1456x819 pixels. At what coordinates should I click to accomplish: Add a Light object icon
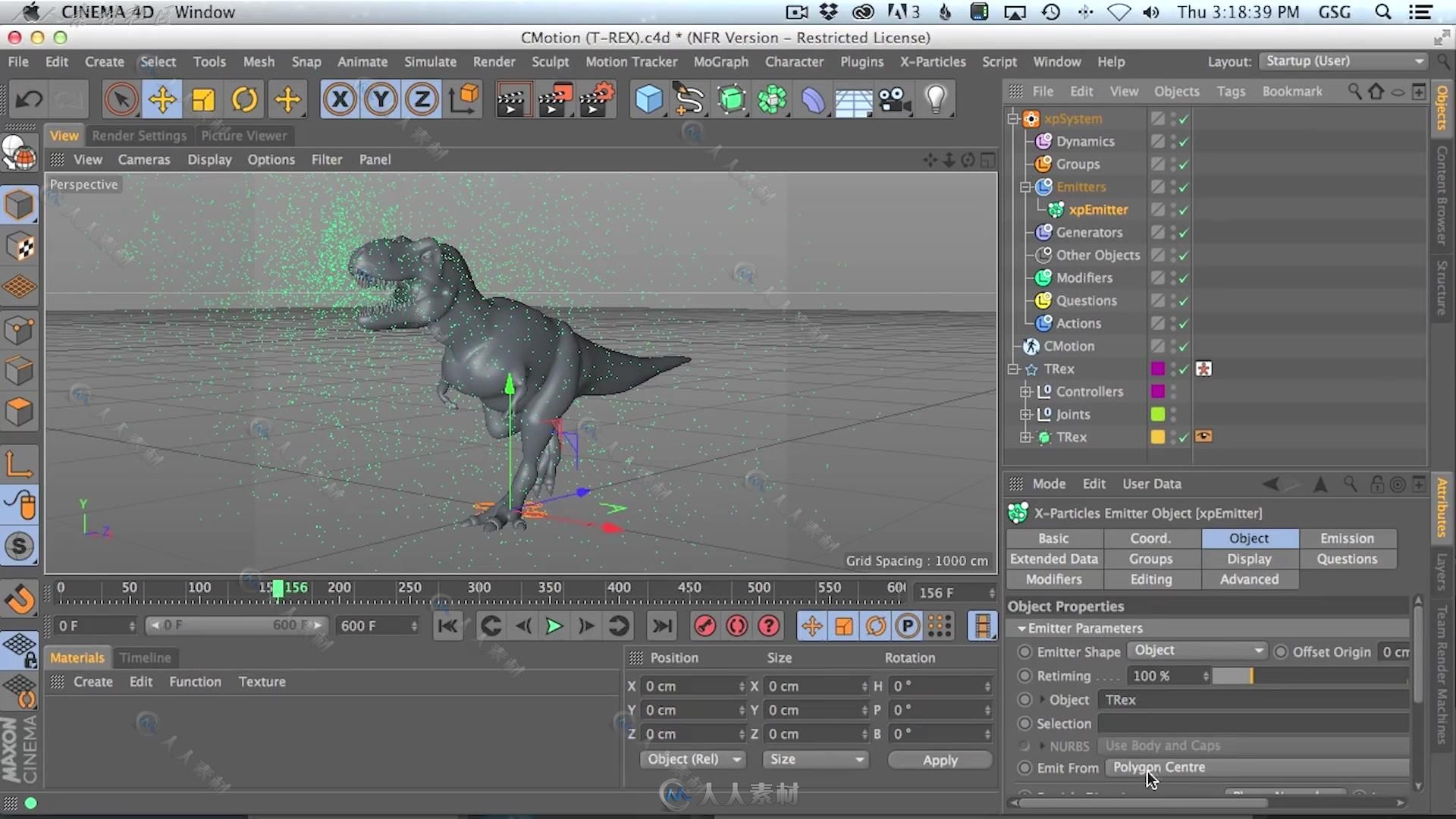[x=936, y=99]
